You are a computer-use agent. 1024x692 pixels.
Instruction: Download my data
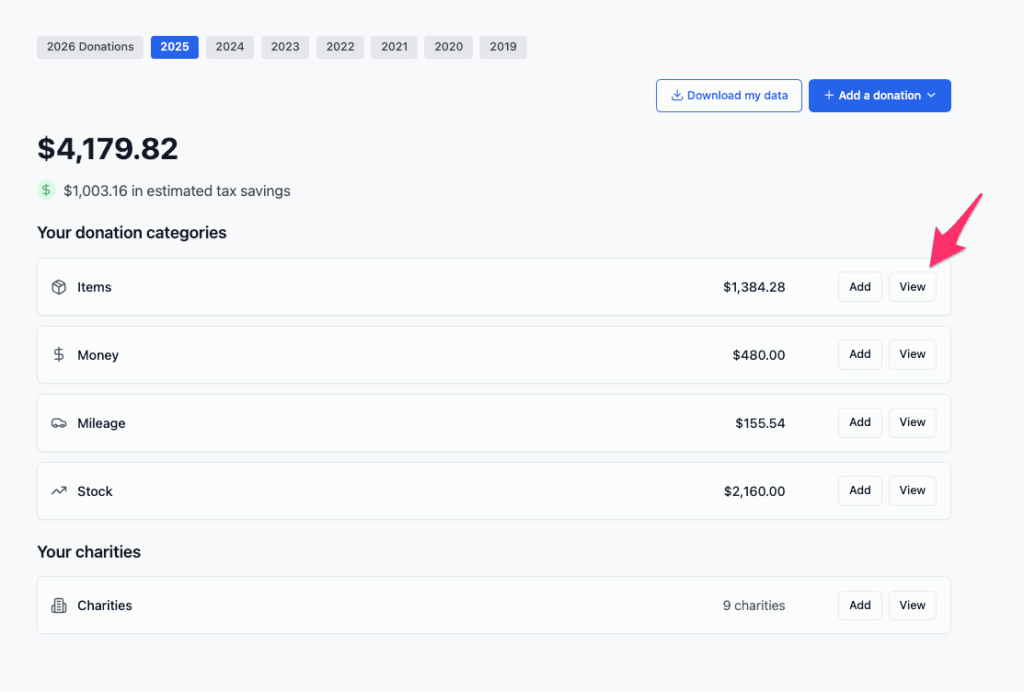(x=728, y=96)
